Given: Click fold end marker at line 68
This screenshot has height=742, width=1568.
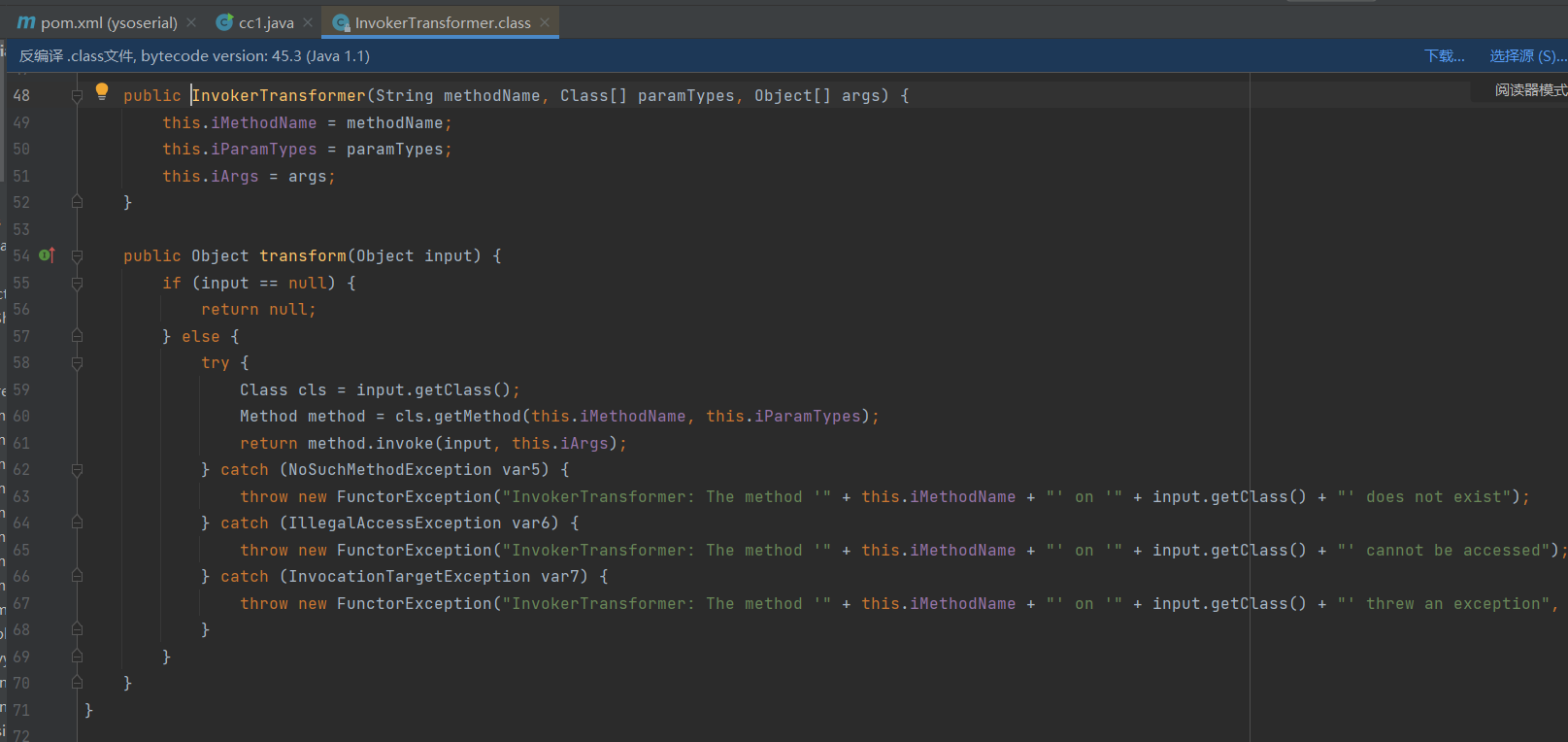Looking at the screenshot, I should 77,629.
